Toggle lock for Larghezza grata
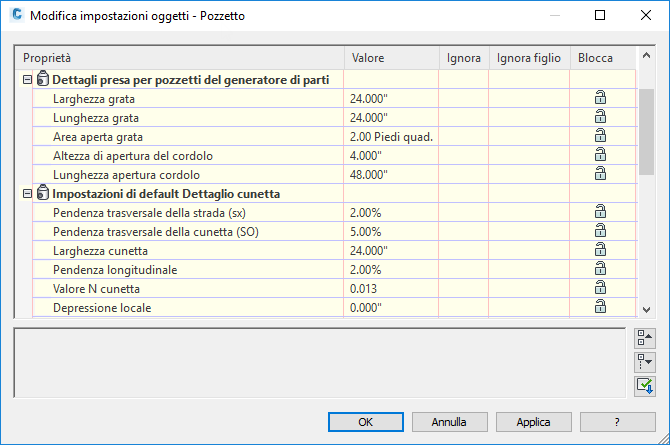 [600, 98]
